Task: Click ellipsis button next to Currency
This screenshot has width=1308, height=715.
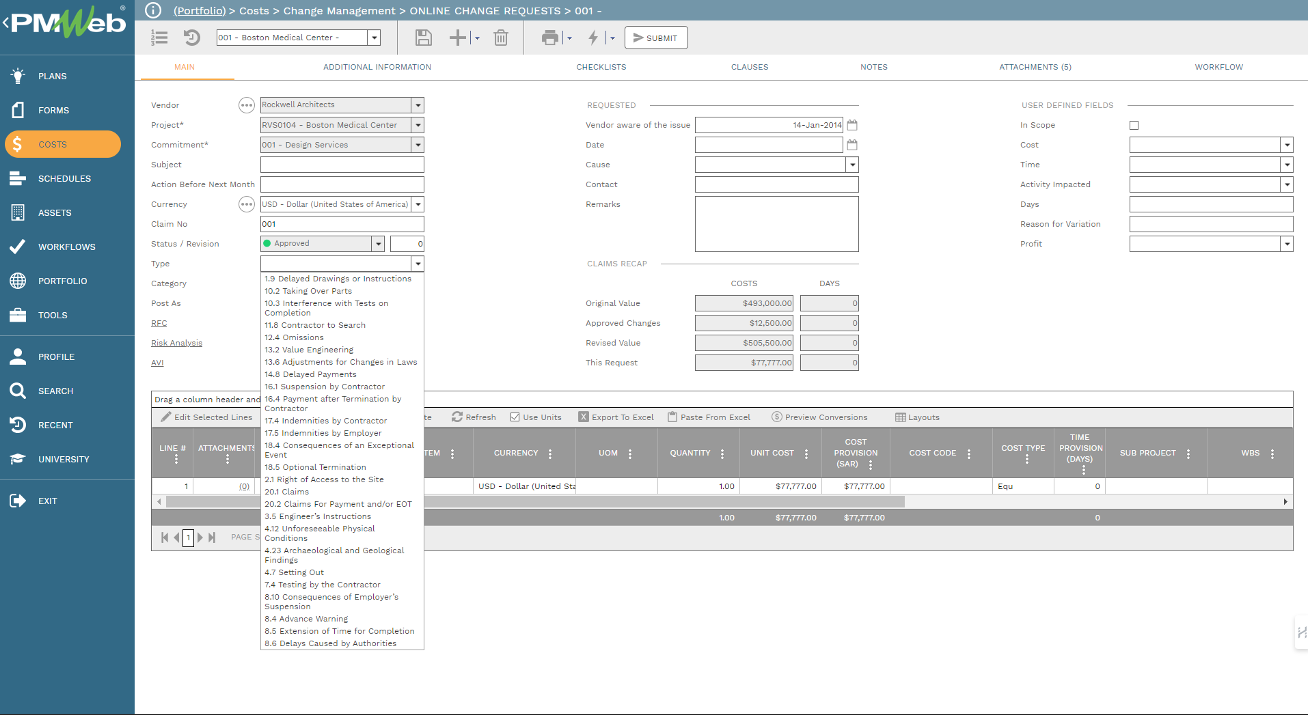Action: click(246, 204)
